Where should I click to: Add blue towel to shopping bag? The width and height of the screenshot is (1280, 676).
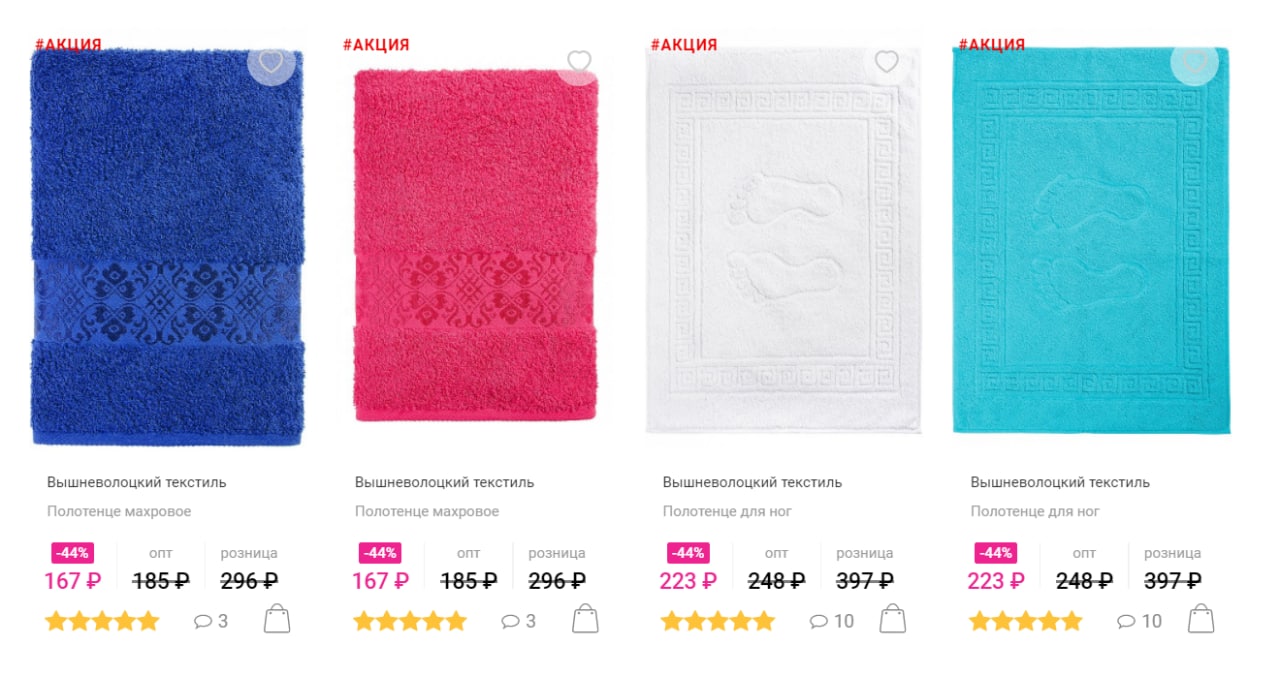[x=277, y=619]
